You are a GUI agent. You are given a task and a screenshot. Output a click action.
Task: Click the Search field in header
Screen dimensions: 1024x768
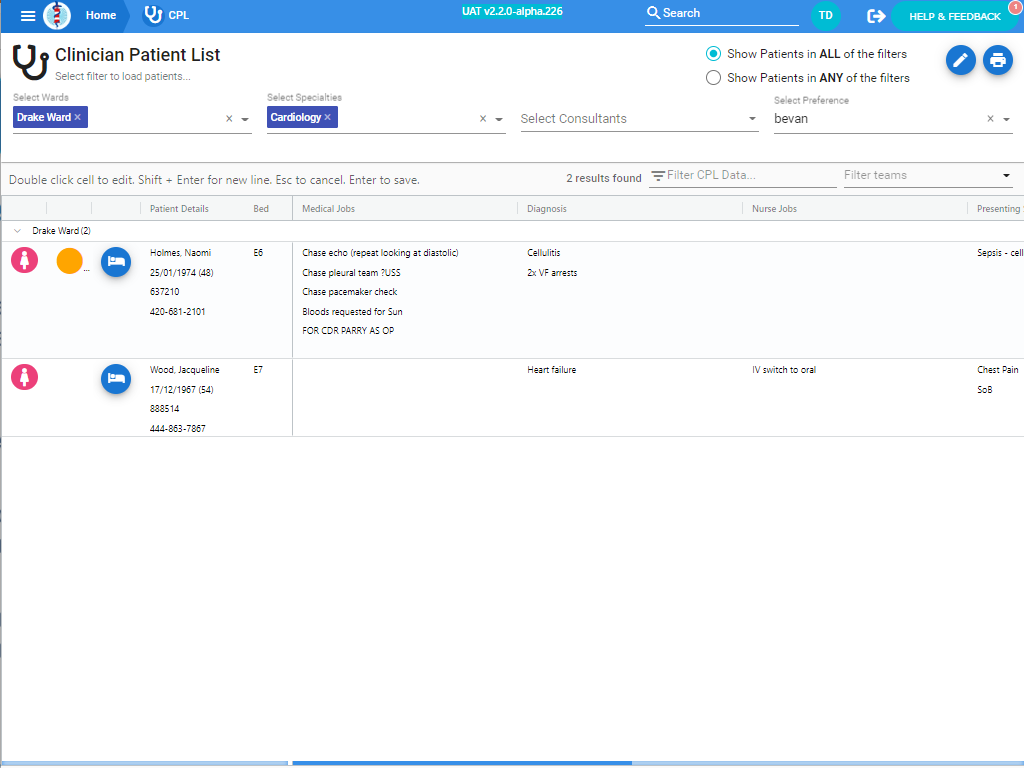click(722, 13)
